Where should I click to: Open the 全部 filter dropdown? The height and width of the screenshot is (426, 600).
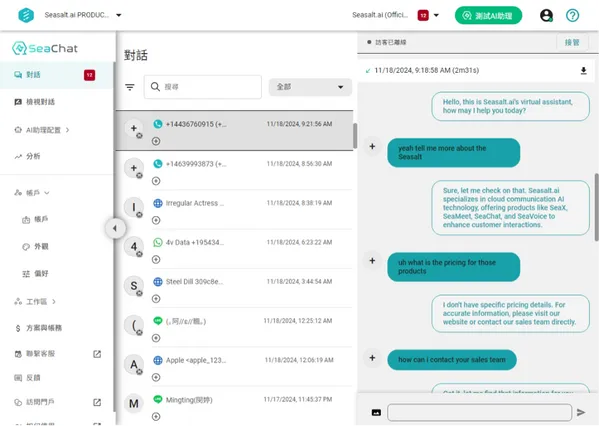[310, 87]
